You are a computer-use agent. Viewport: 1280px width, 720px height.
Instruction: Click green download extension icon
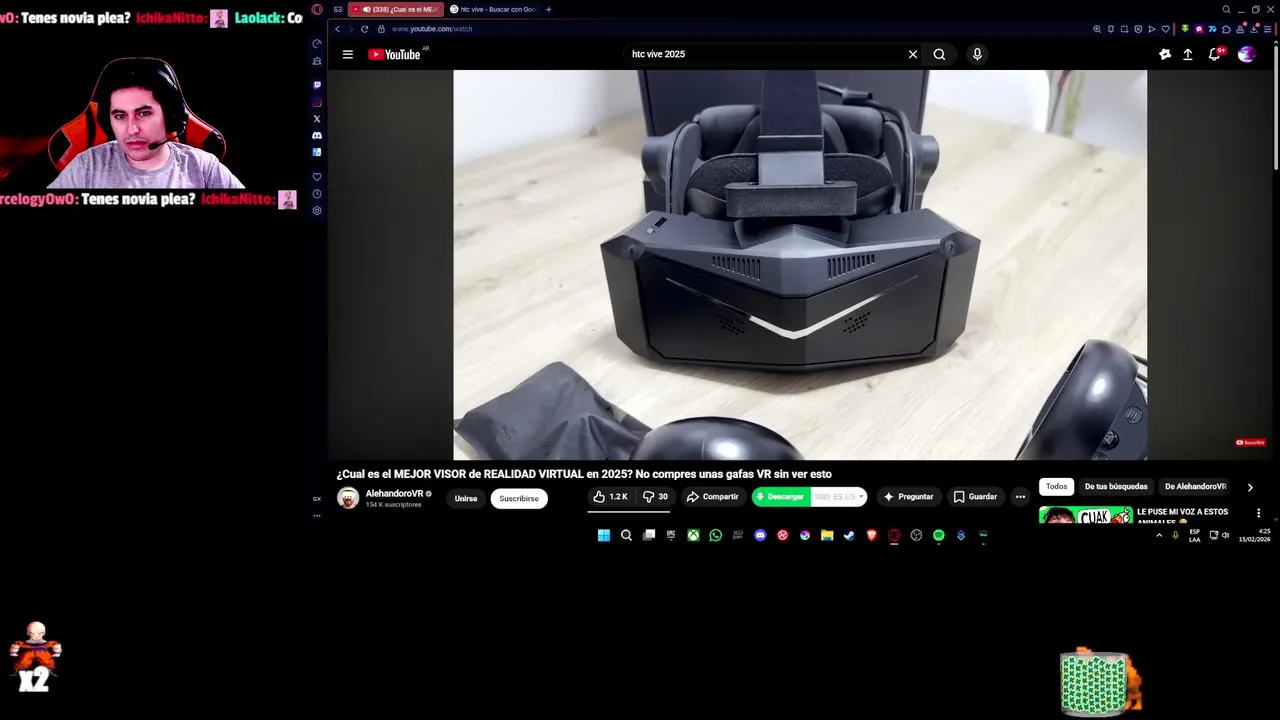pos(1185,29)
